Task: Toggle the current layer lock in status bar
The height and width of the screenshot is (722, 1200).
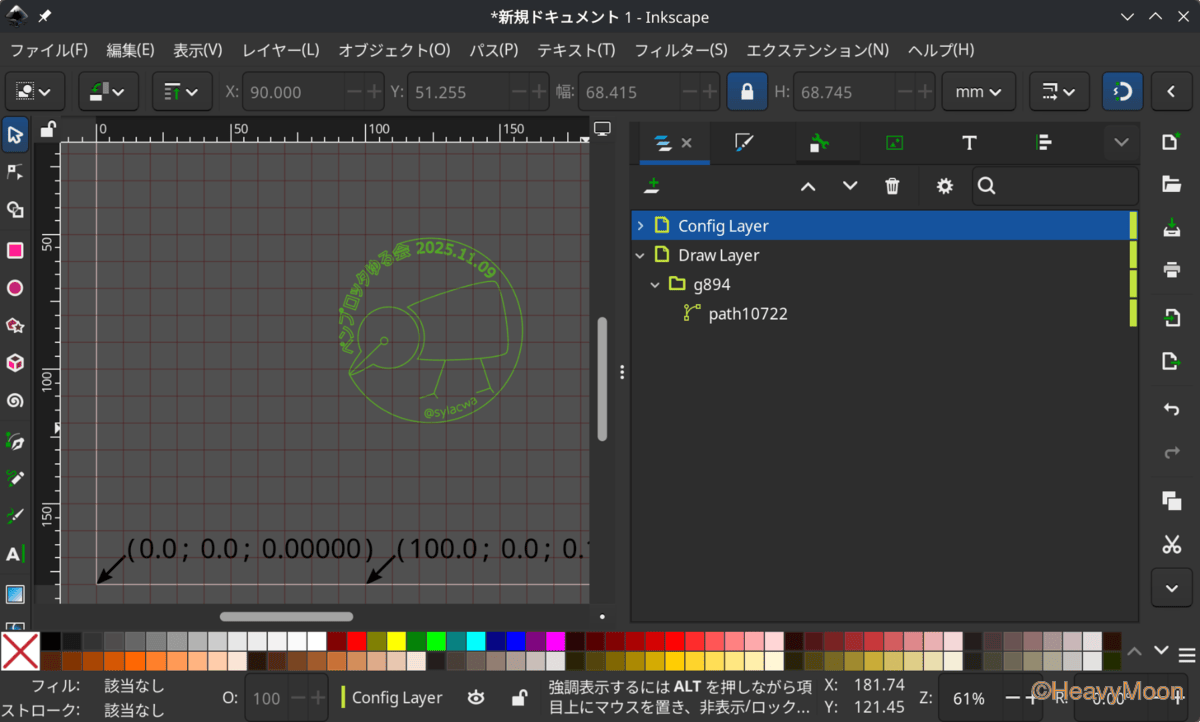Action: (519, 698)
